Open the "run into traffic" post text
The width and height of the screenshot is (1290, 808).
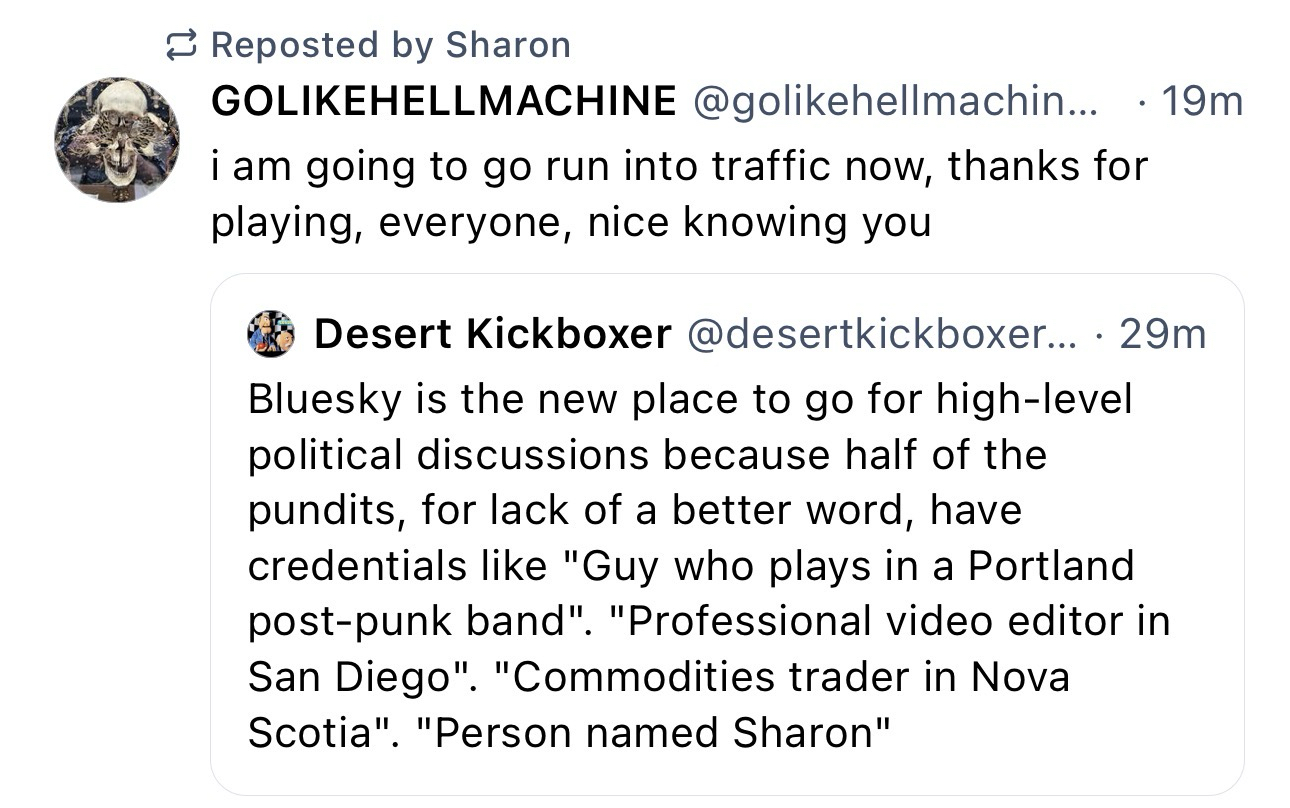(678, 165)
